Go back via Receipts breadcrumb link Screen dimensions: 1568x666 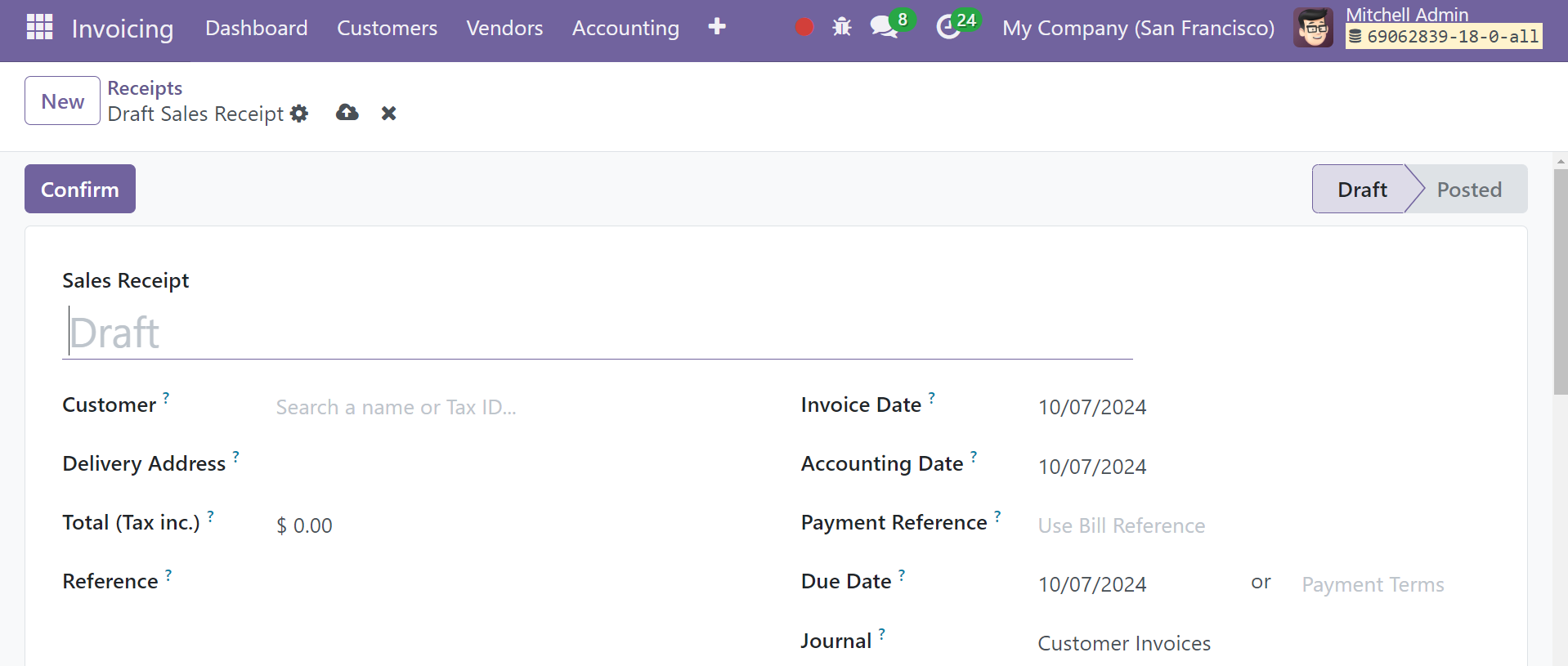pyautogui.click(x=145, y=87)
